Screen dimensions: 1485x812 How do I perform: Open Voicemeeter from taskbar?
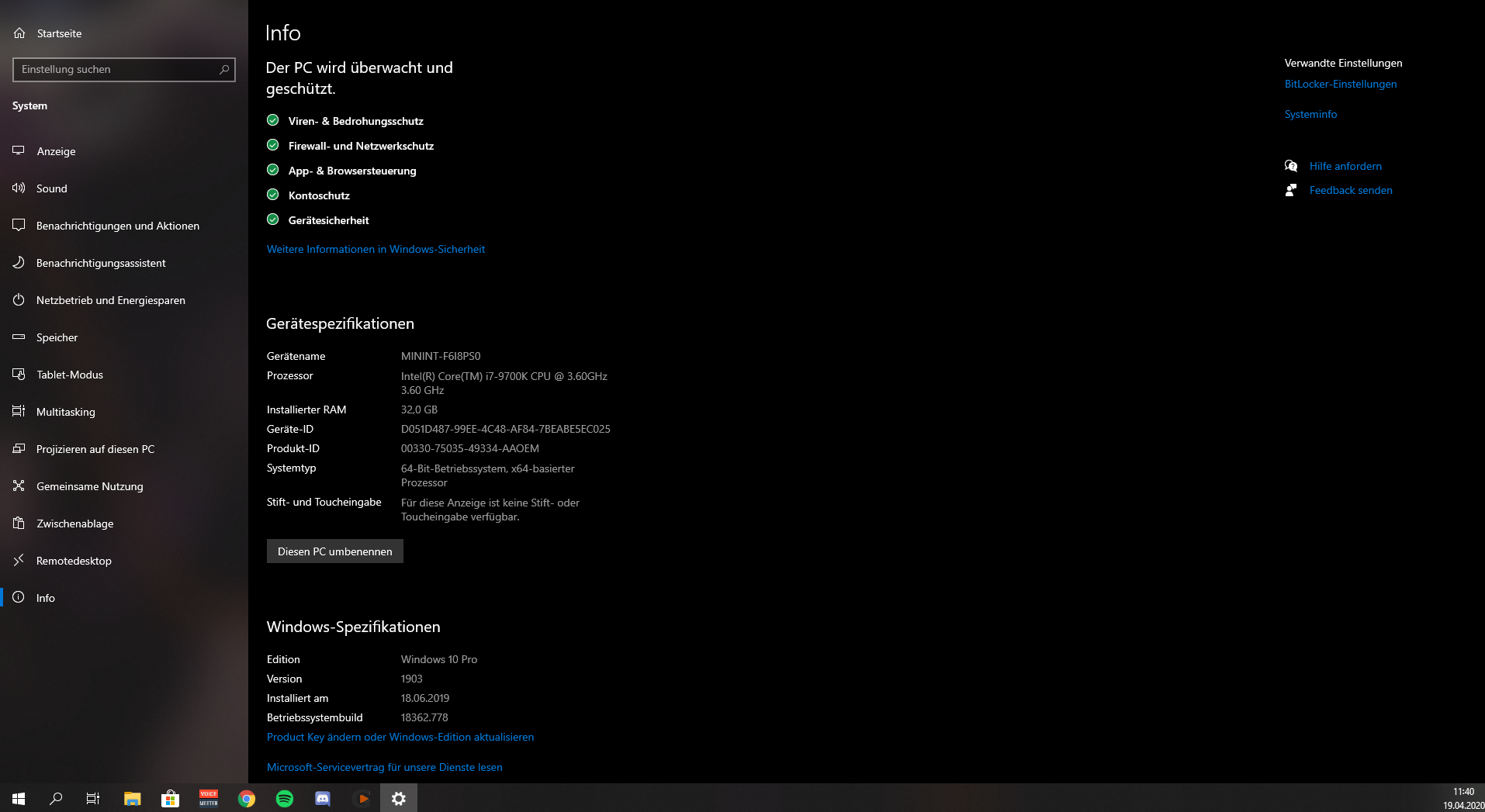click(x=208, y=798)
